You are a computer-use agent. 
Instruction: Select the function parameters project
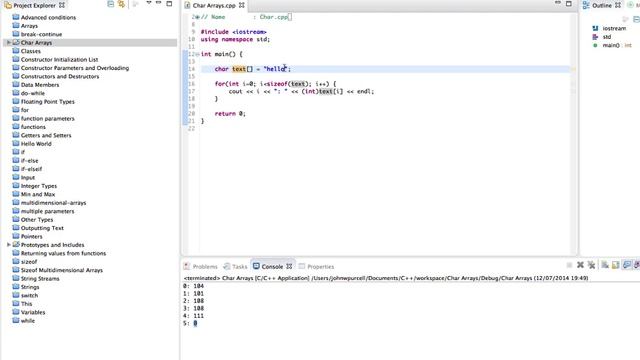point(47,118)
